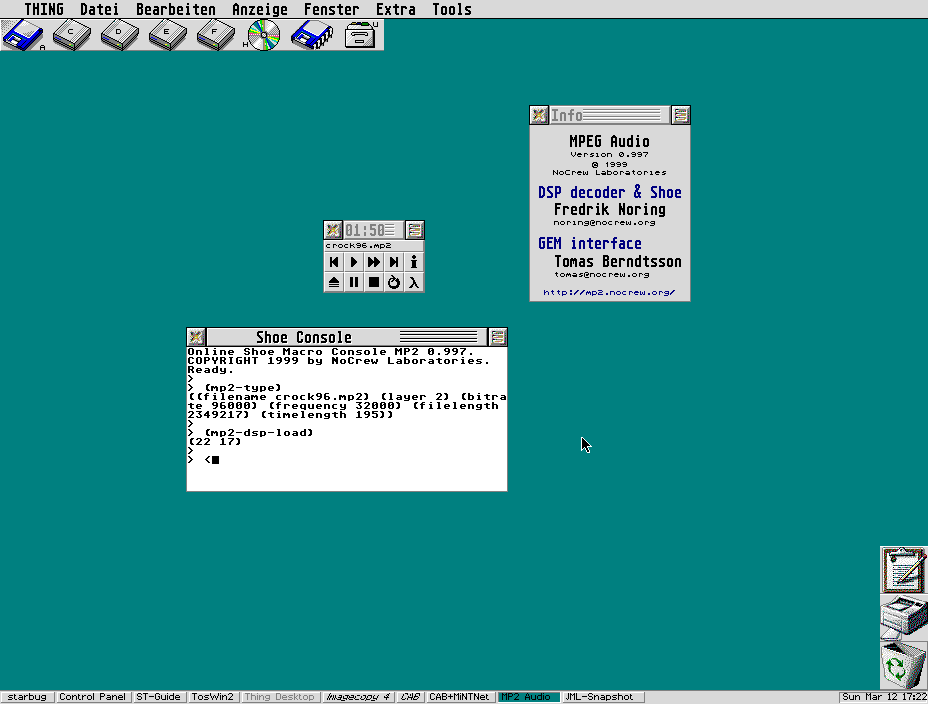The height and width of the screenshot is (704, 928).
Task: Open hard drive F icon
Action: 215,35
